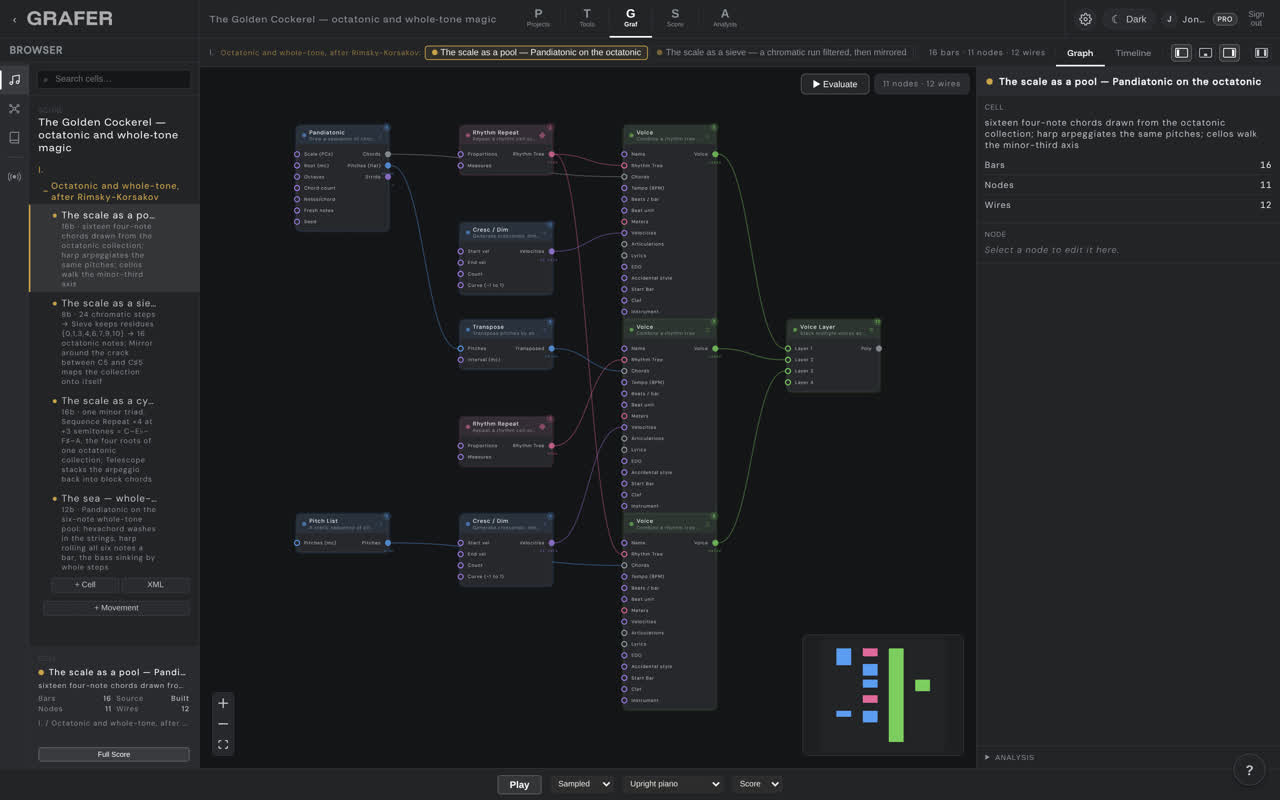Click the graph minimap overview
The image size is (1280, 800).
pyautogui.click(x=883, y=695)
